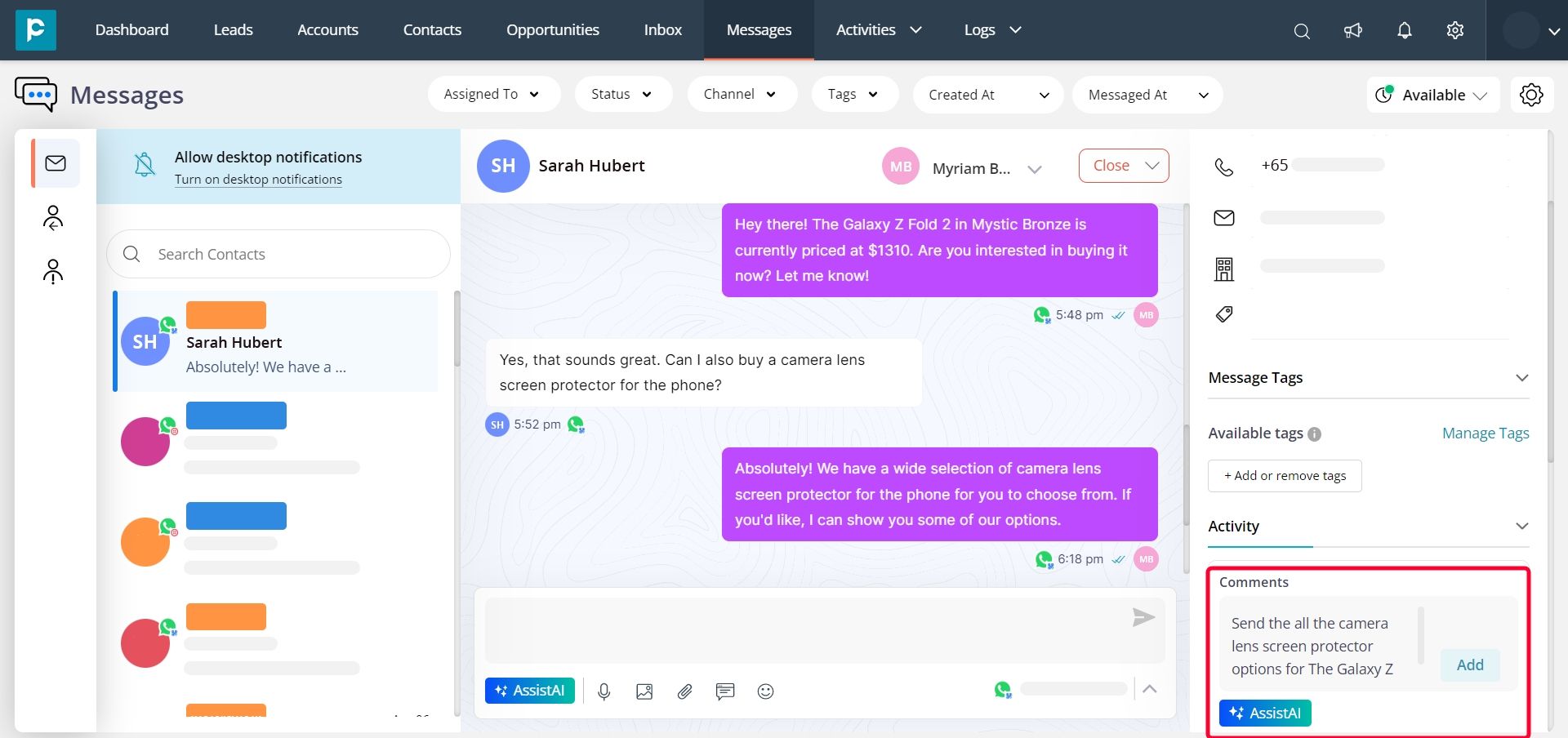
Task: Open the notifications bell icon
Action: tap(1405, 31)
